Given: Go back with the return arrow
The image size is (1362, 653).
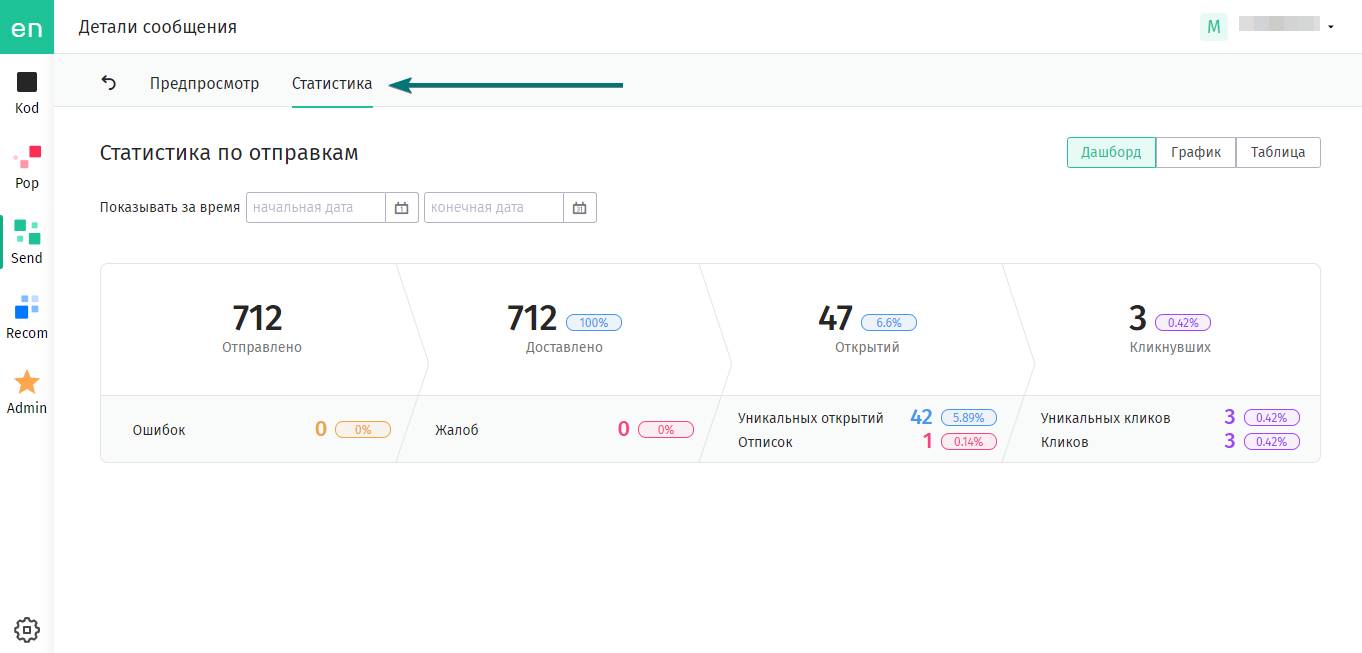Looking at the screenshot, I should [109, 83].
